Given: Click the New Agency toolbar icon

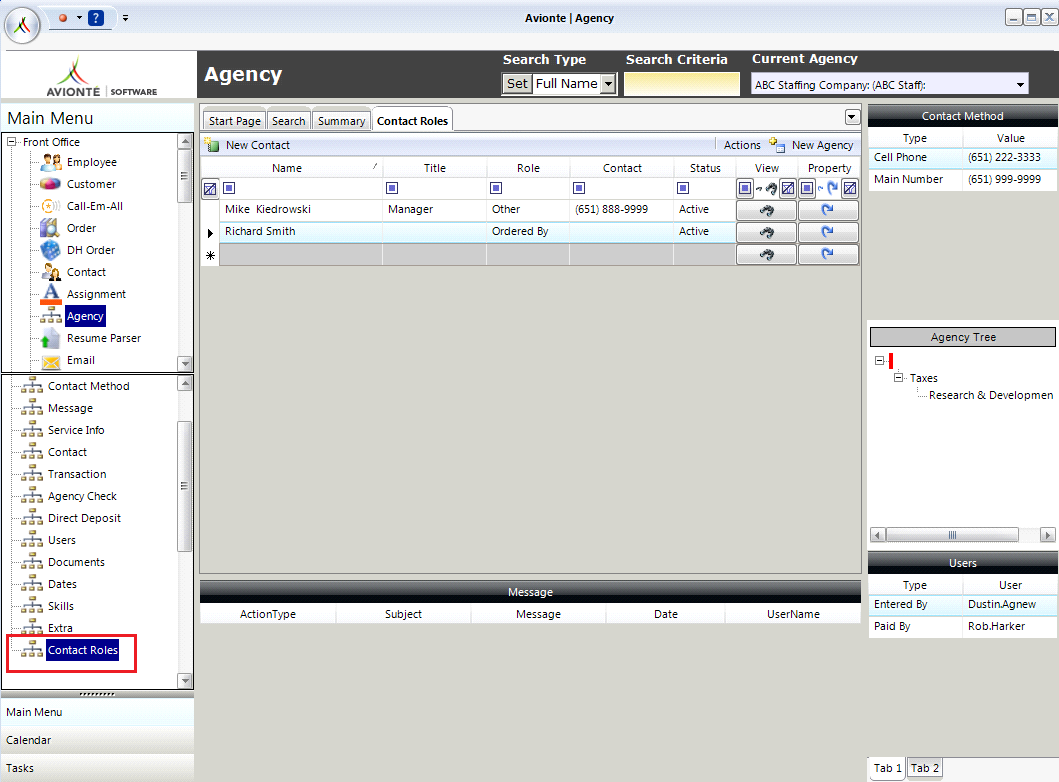Looking at the screenshot, I should [777, 145].
